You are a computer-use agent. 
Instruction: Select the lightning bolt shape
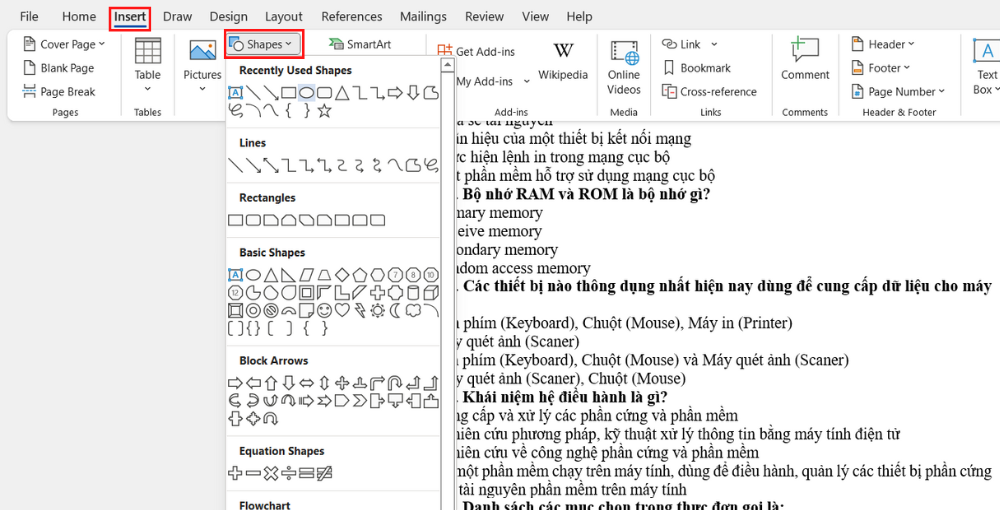point(360,310)
